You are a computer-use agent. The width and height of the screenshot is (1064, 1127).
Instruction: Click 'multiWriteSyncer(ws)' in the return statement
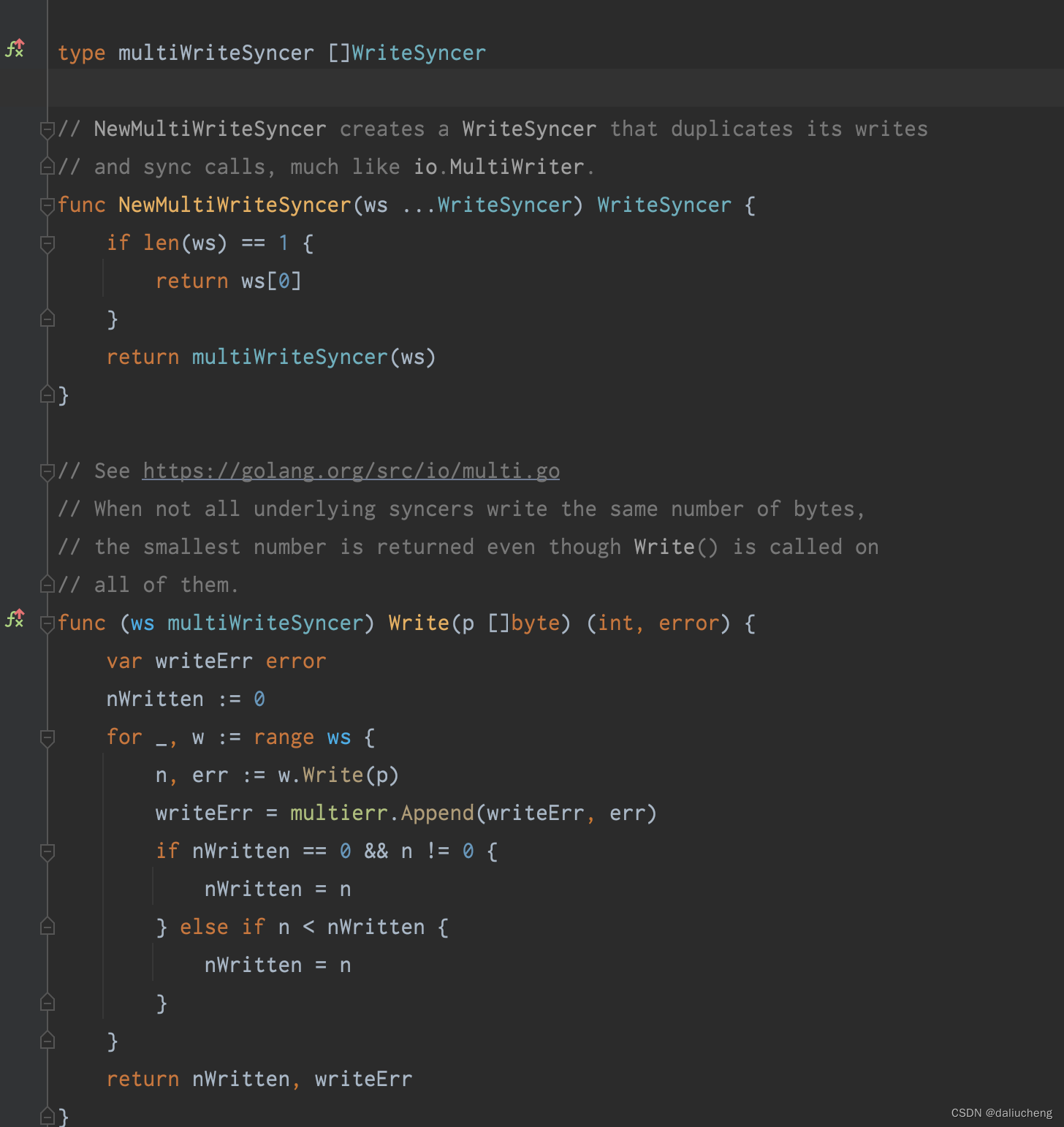click(x=313, y=357)
